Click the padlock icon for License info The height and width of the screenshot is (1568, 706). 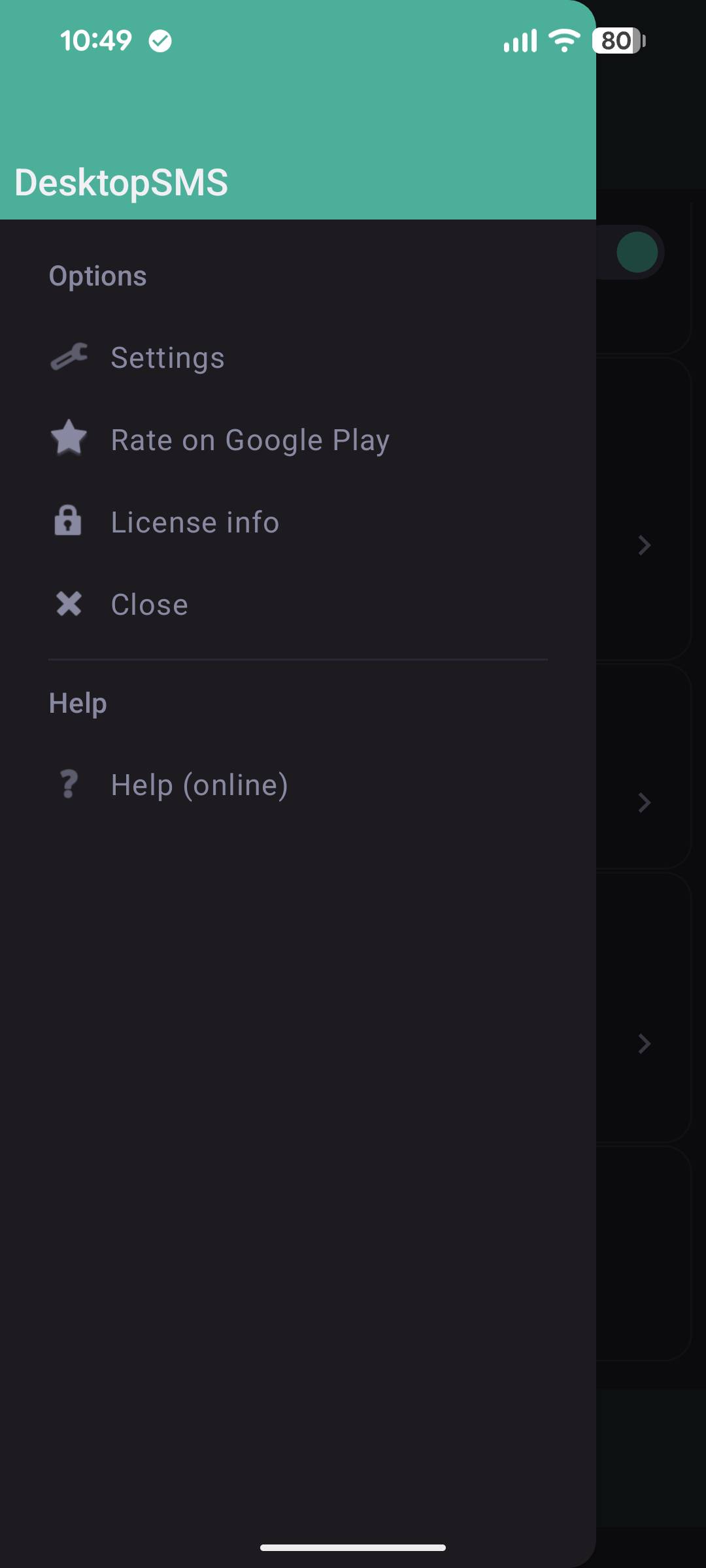pyautogui.click(x=68, y=521)
